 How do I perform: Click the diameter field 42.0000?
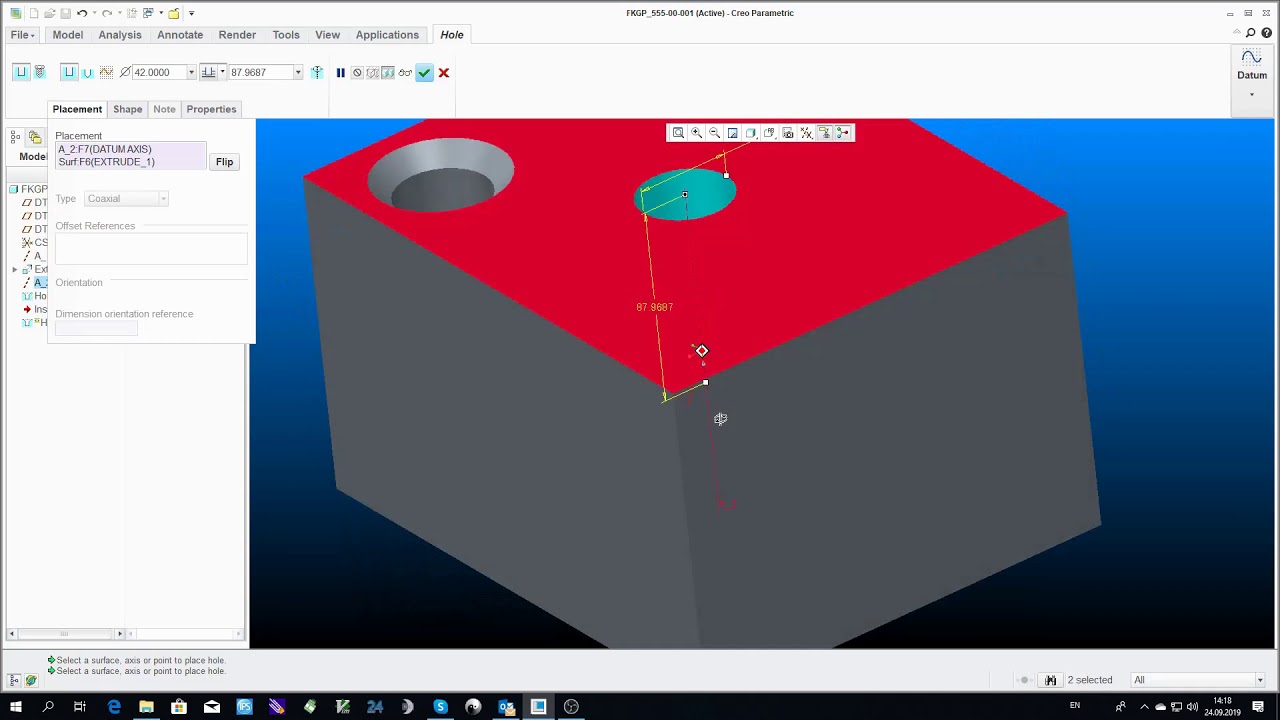[x=159, y=72]
